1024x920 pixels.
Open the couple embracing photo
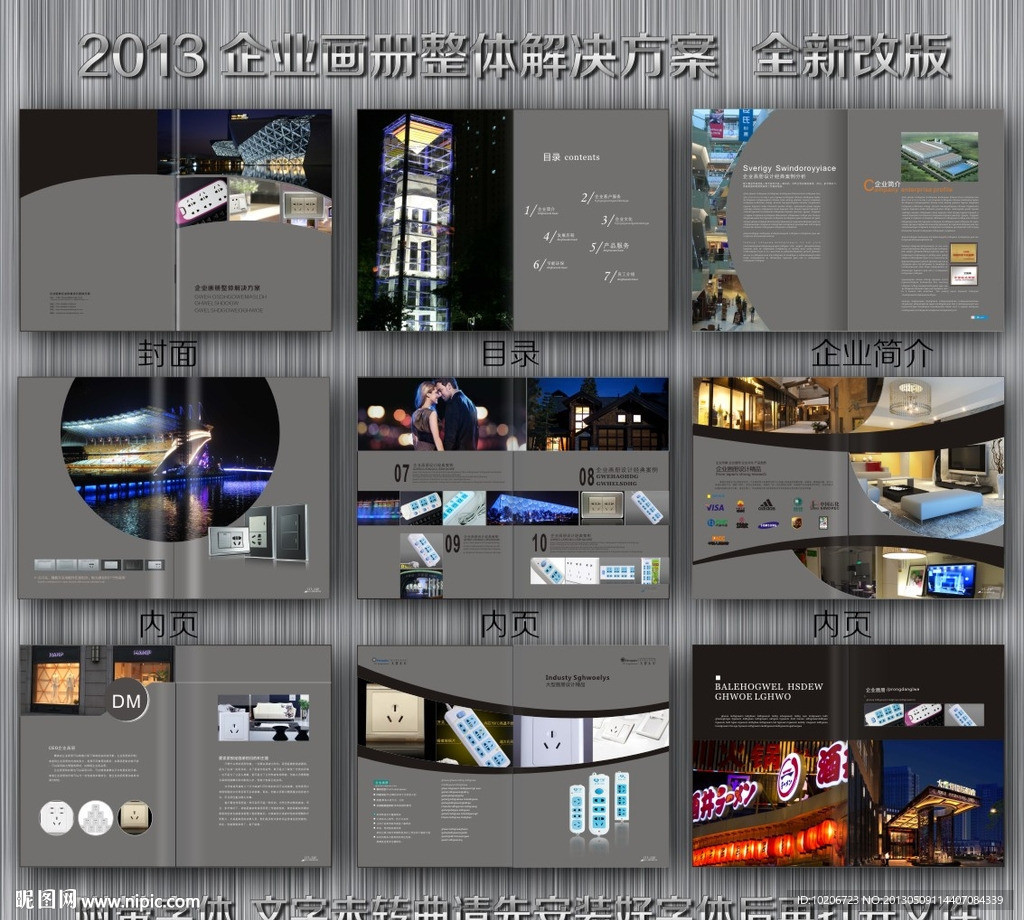(443, 414)
